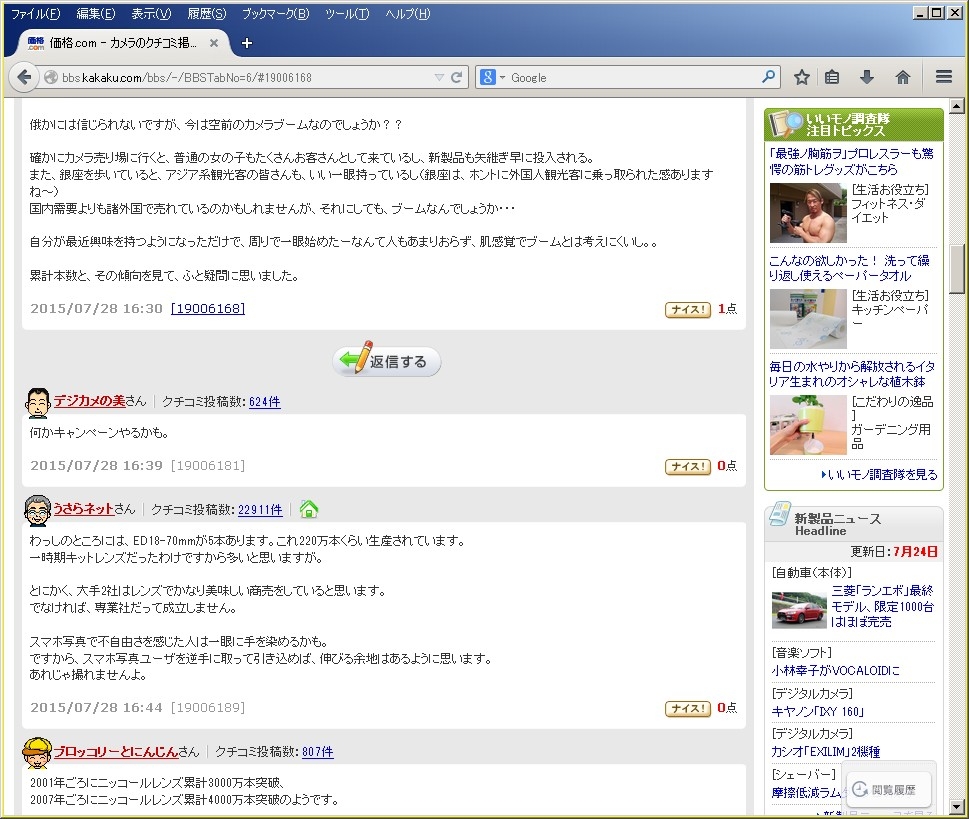The height and width of the screenshot is (819, 969).
Task: Click デジカメの美 avatar icon
Action: click(38, 403)
